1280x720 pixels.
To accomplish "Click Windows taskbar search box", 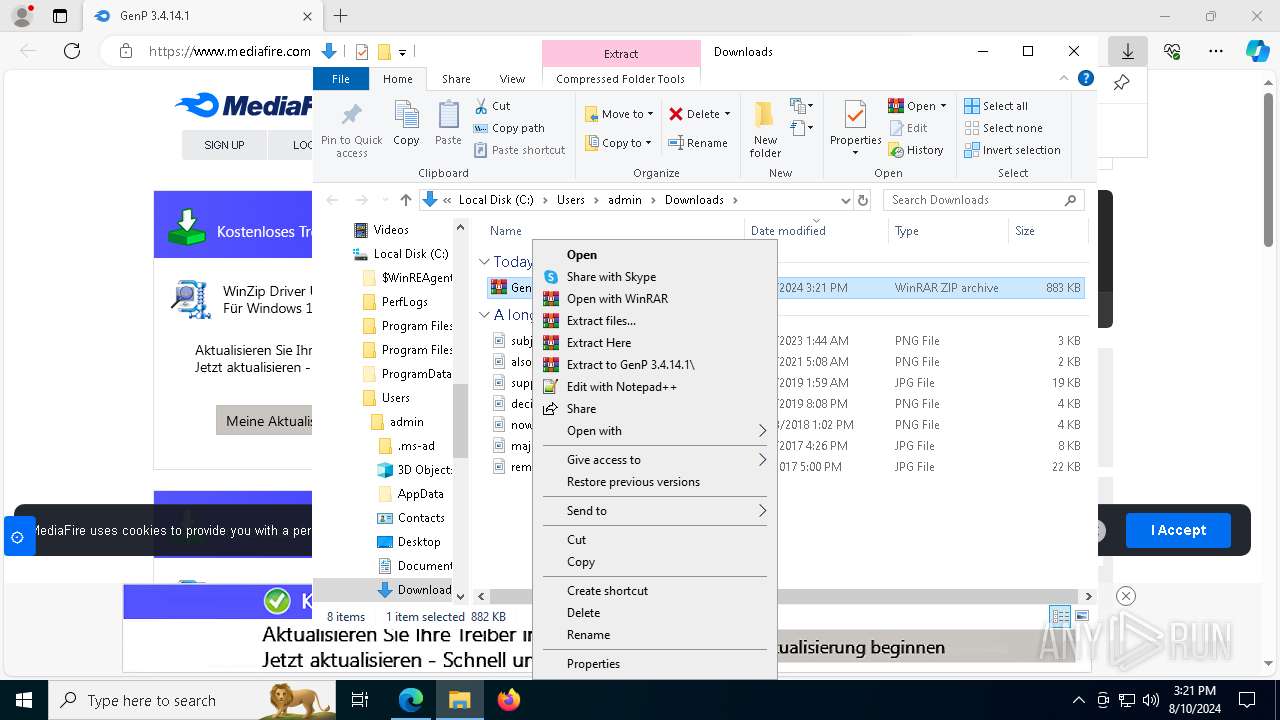I will coord(192,700).
